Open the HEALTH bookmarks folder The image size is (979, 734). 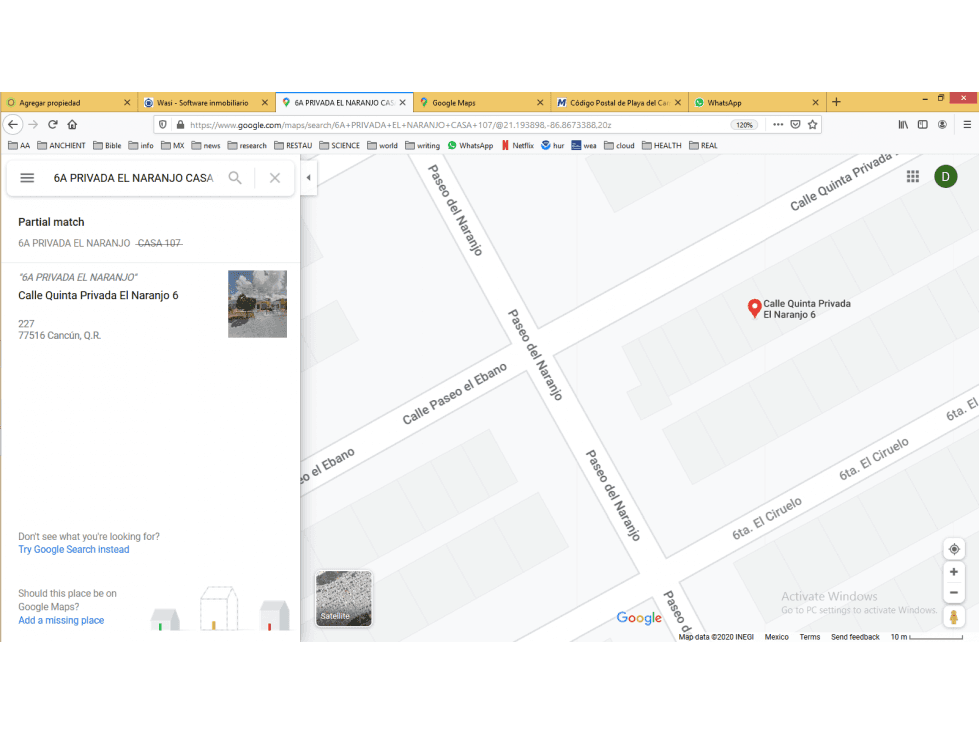[x=662, y=145]
